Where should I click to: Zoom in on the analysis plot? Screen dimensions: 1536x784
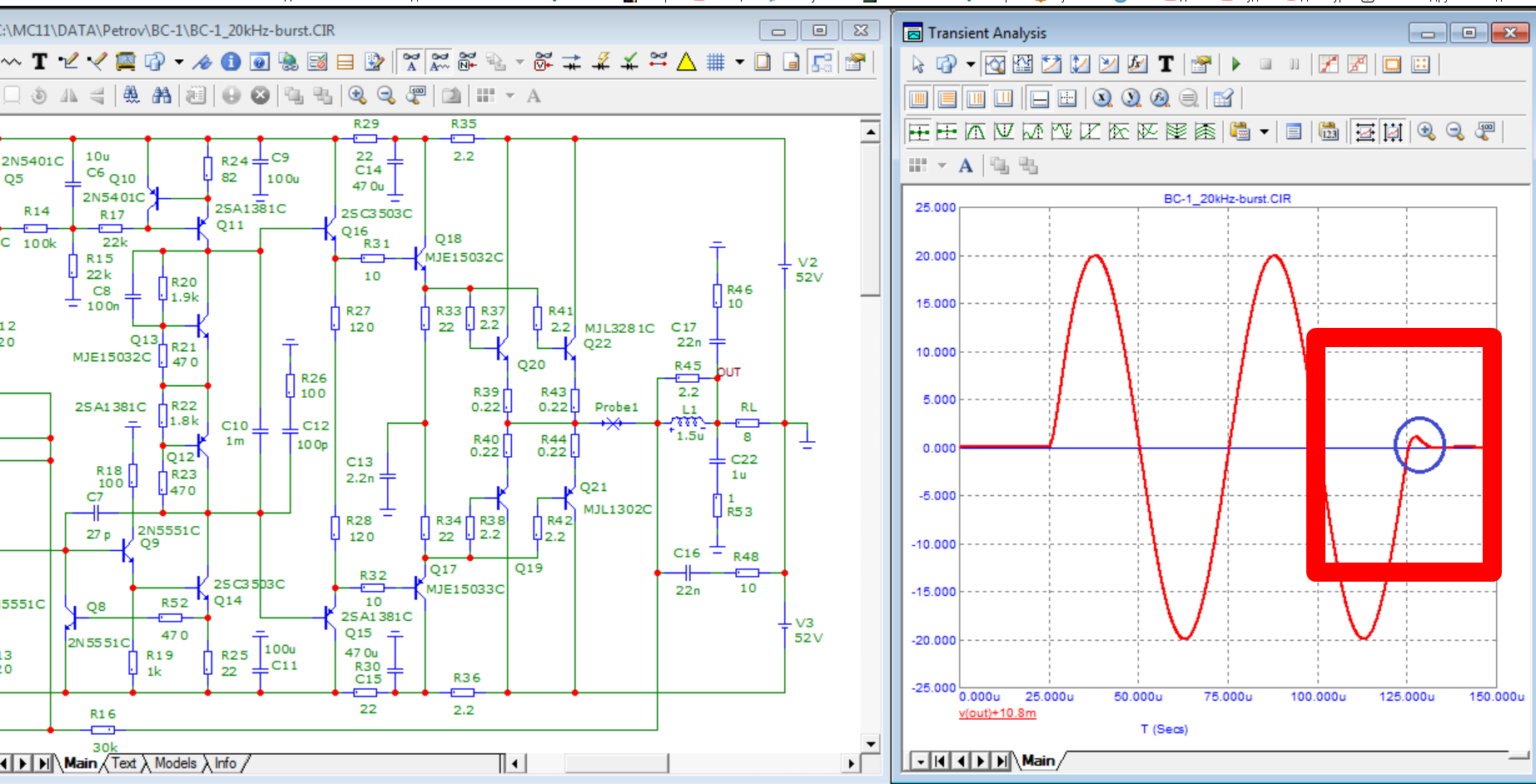pyautogui.click(x=1426, y=131)
